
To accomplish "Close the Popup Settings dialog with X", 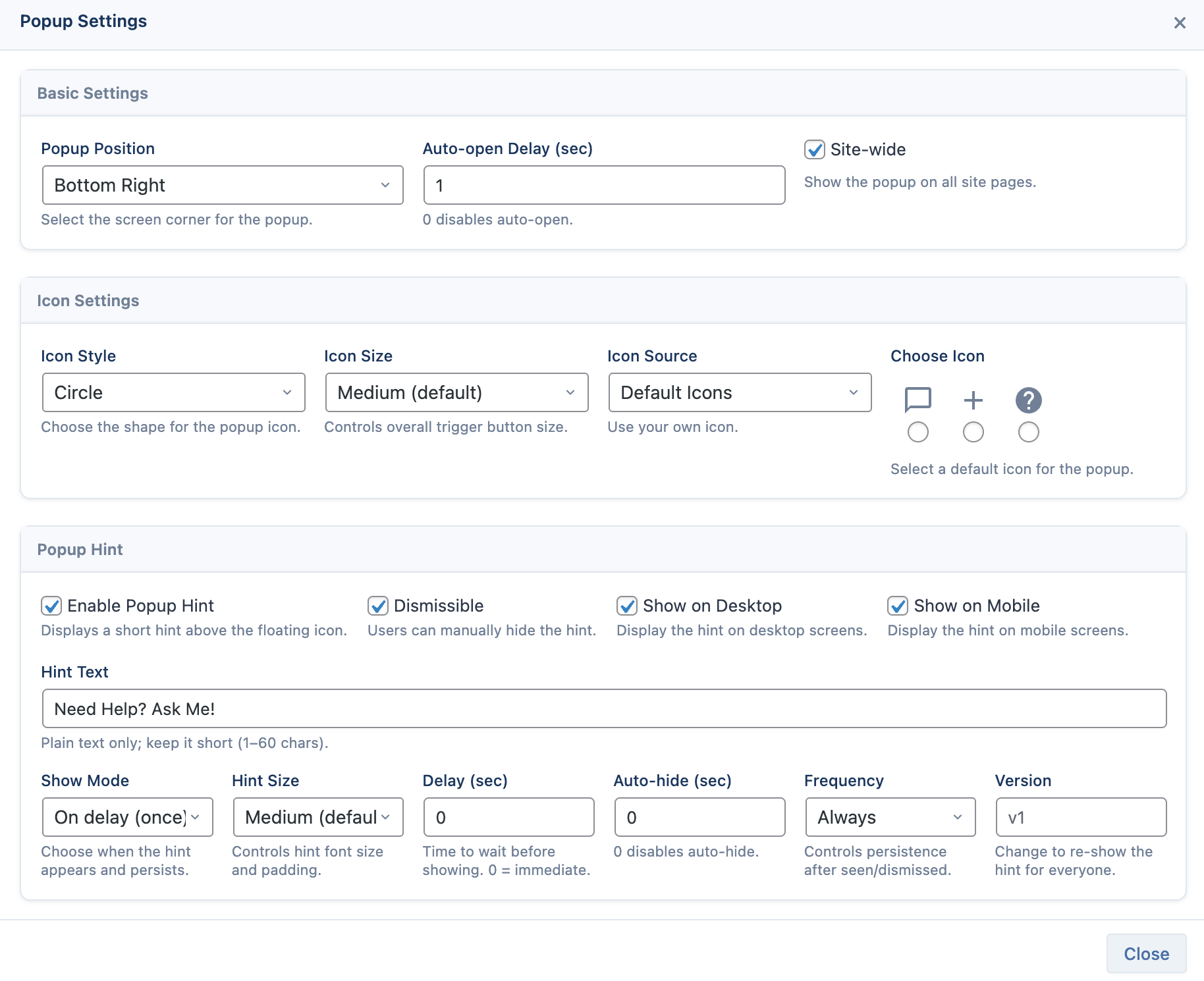I will pos(1180,23).
